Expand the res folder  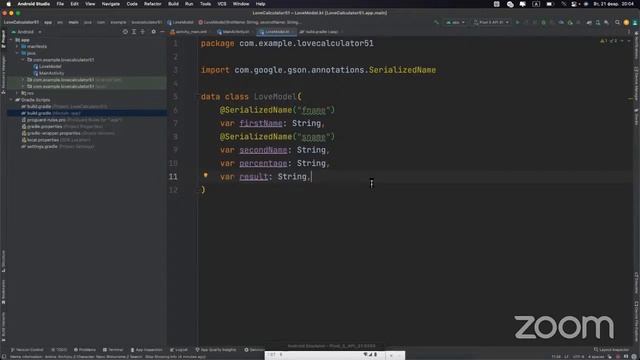tap(17, 93)
